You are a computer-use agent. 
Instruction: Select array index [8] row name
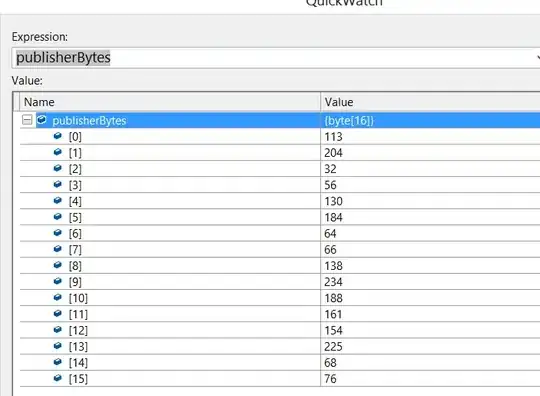coord(75,266)
